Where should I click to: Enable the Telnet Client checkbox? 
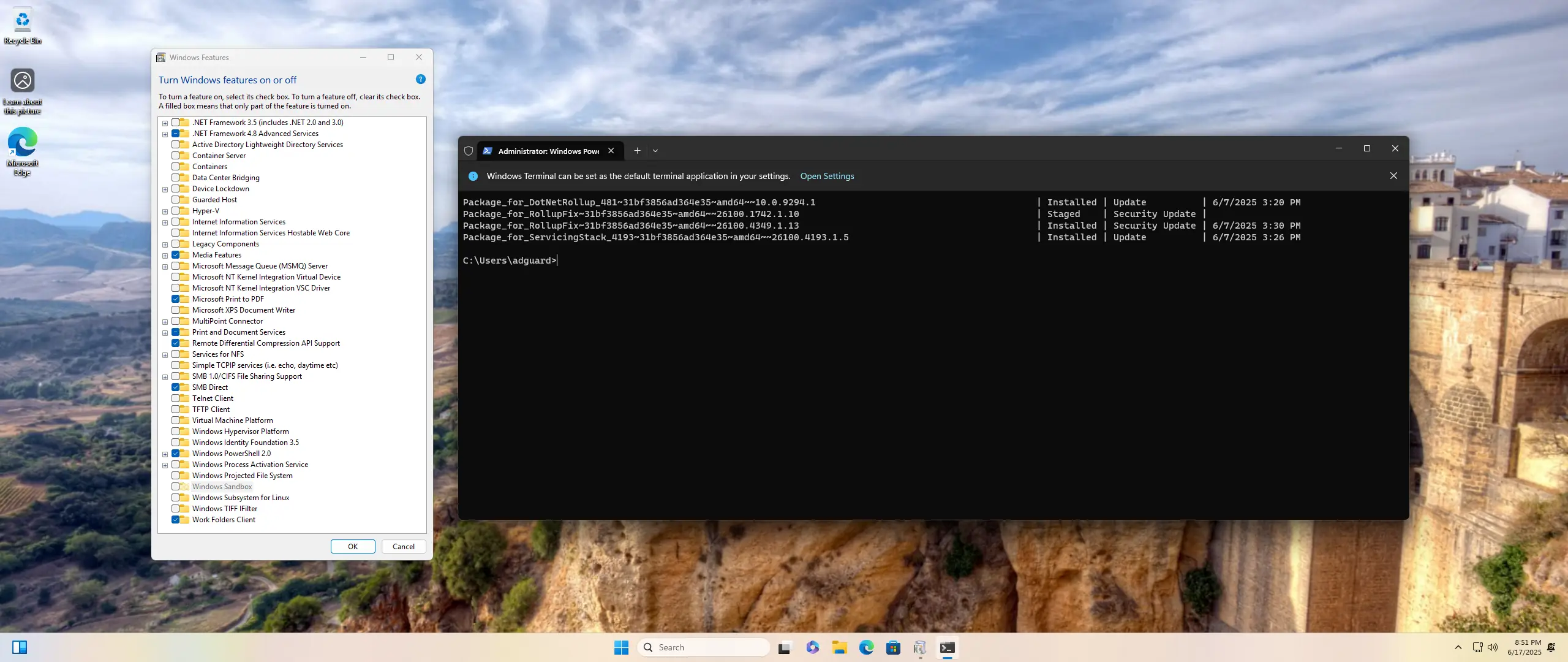click(176, 398)
